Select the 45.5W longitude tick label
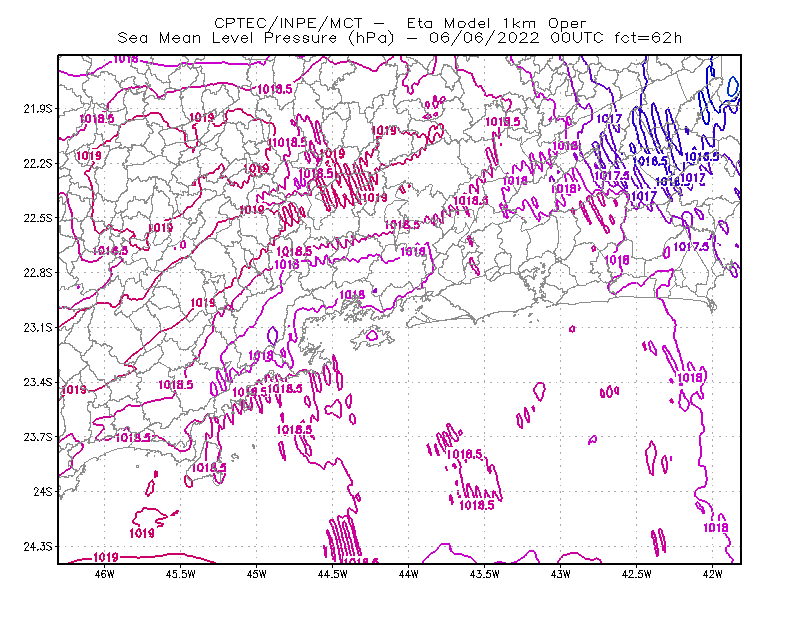The height and width of the screenshot is (618, 800). (x=181, y=574)
